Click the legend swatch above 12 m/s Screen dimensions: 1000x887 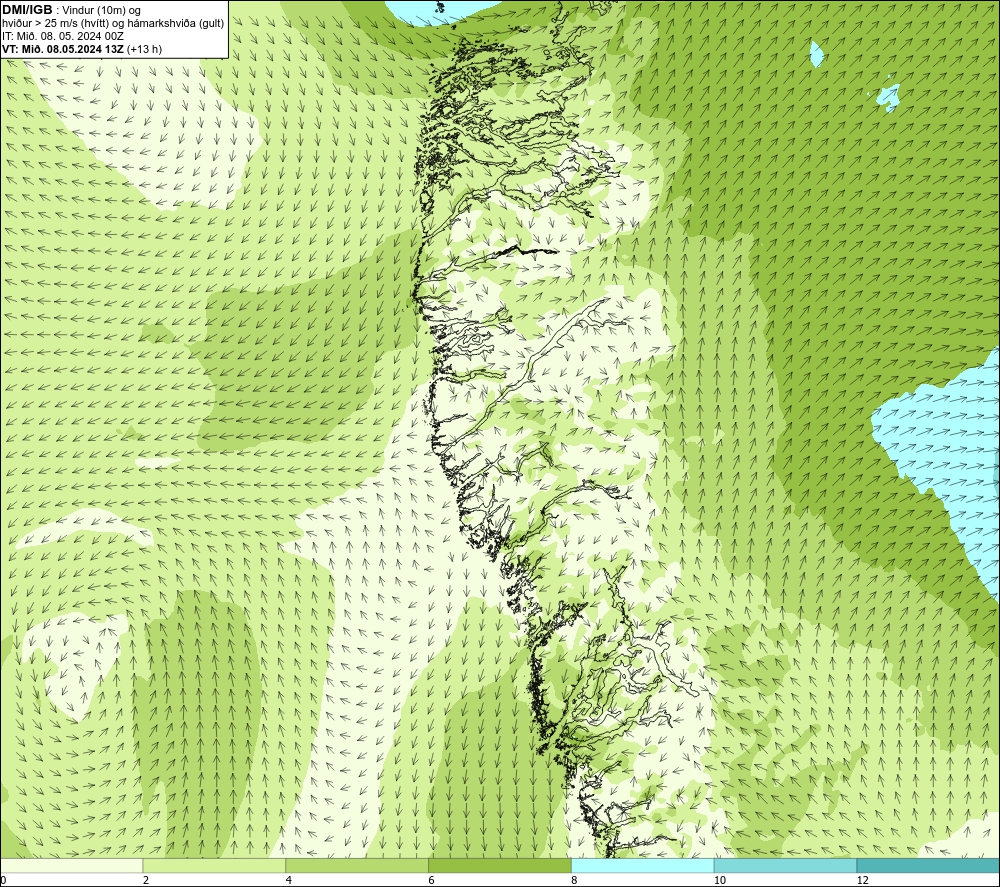(928, 865)
